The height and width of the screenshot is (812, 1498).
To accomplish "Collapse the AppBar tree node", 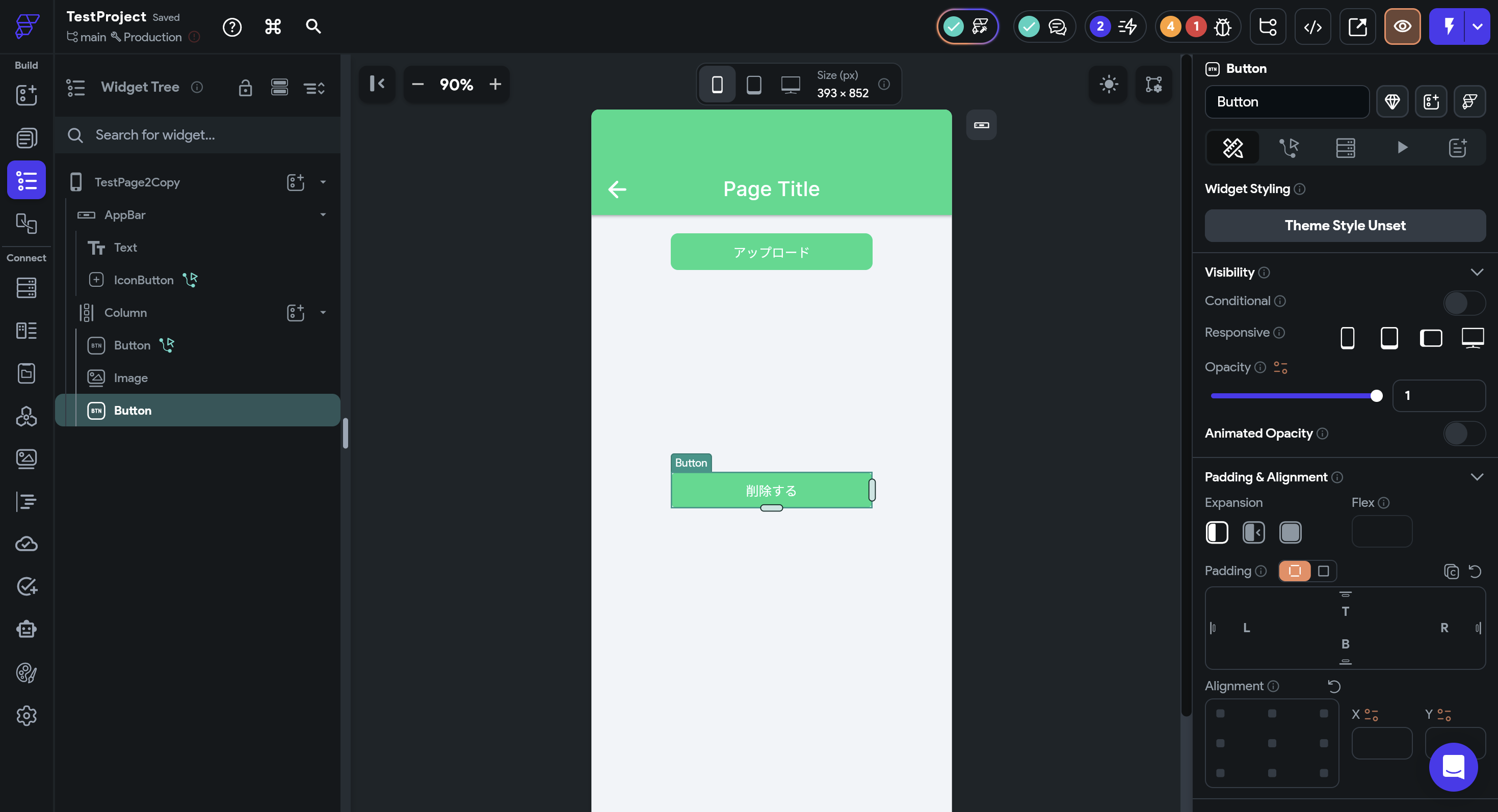I will click(x=323, y=215).
